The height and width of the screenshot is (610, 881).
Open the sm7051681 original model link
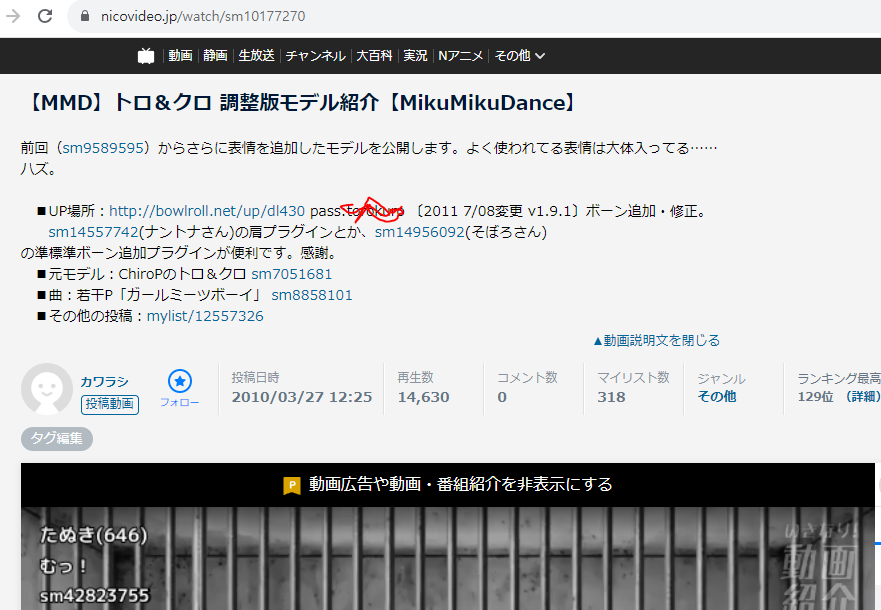(x=292, y=274)
